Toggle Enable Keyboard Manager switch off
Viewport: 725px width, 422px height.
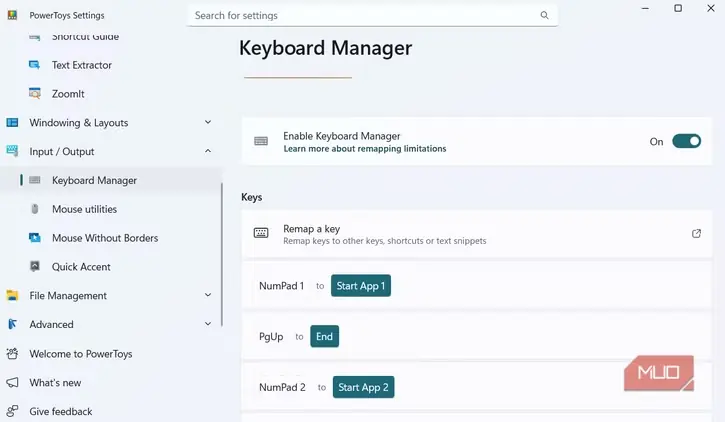click(687, 141)
